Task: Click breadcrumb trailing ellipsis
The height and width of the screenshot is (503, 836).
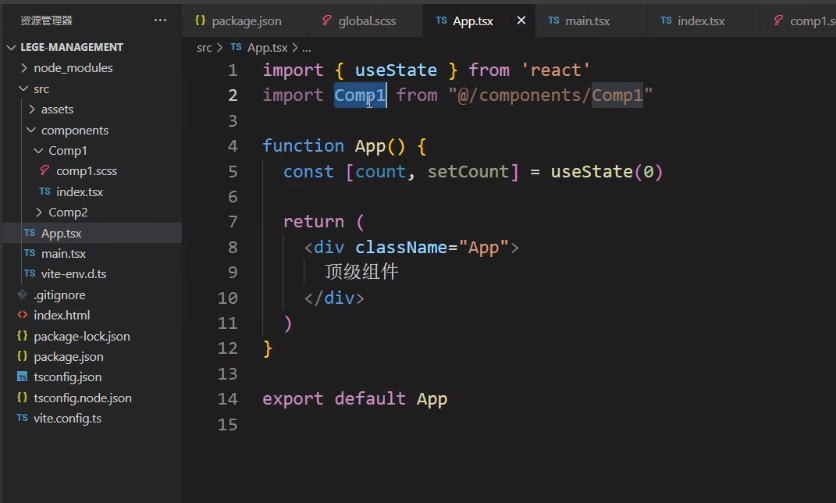Action: point(307,48)
